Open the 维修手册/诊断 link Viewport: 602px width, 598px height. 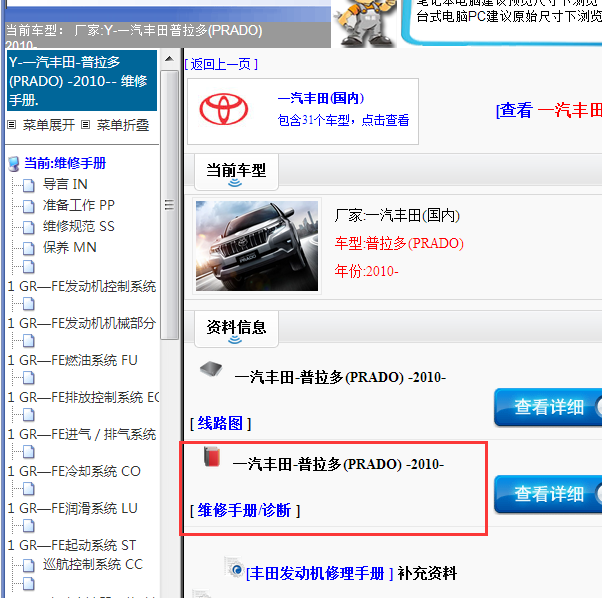pos(245,510)
